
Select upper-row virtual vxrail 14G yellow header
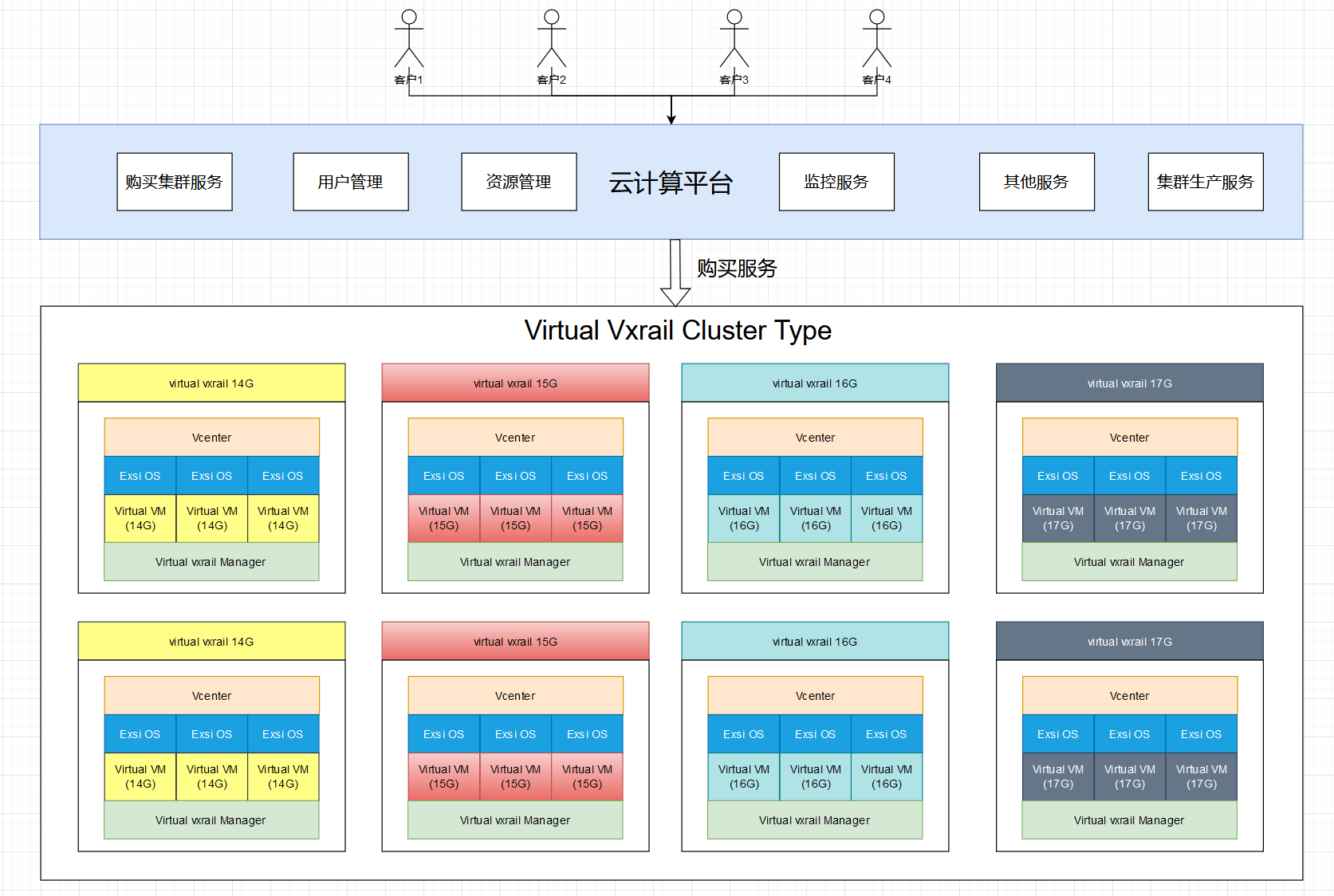[211, 383]
